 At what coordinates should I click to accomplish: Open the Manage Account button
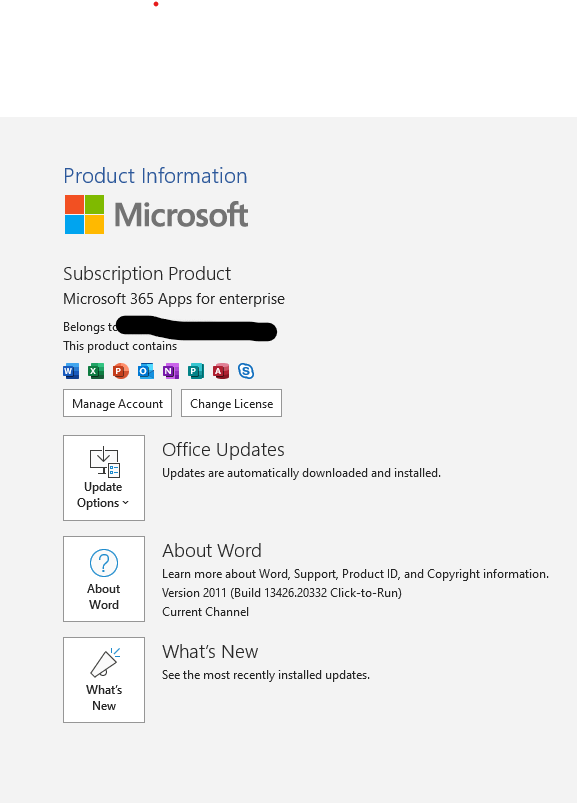[x=117, y=403]
